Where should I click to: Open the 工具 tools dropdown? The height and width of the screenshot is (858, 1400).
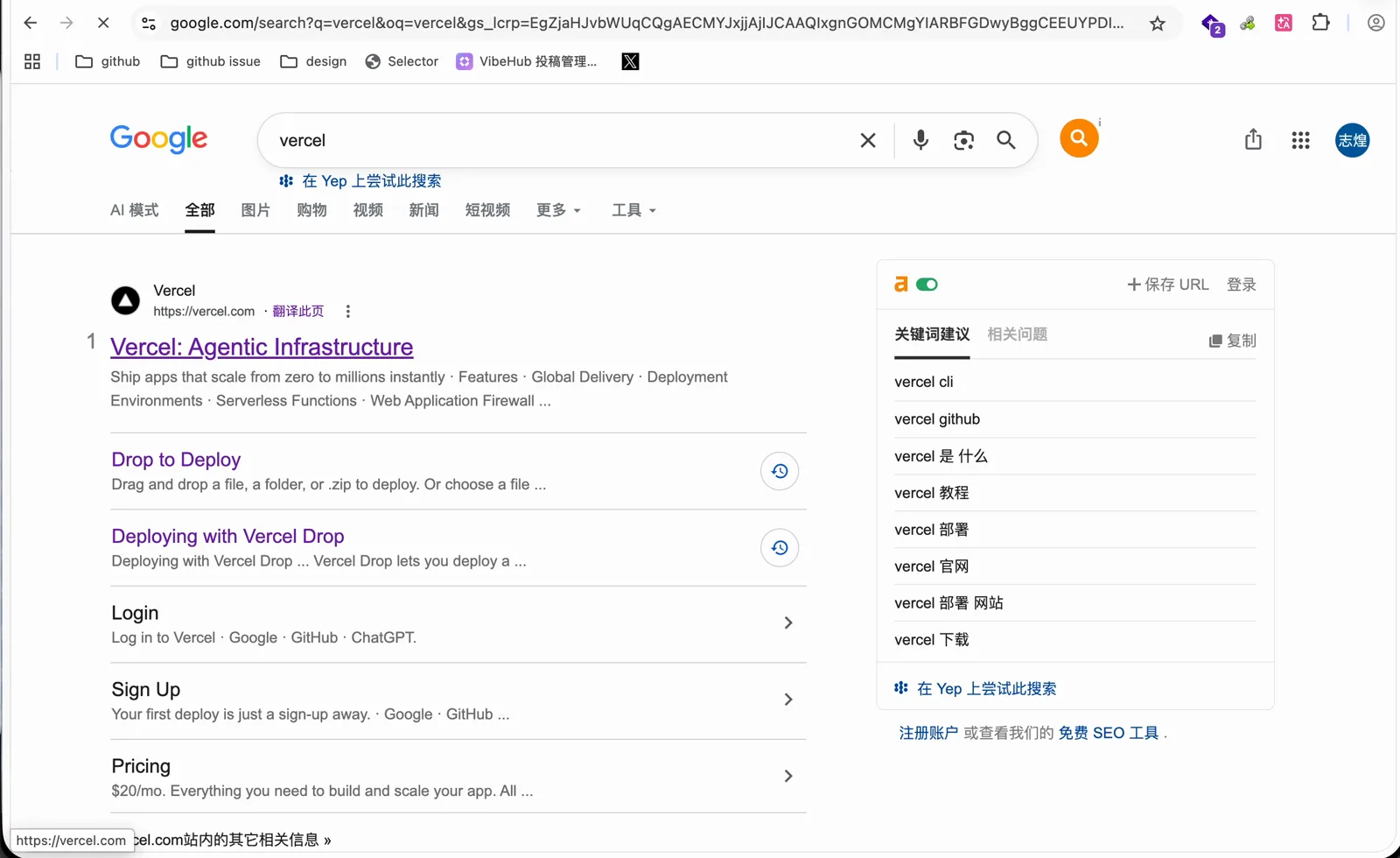(x=633, y=210)
